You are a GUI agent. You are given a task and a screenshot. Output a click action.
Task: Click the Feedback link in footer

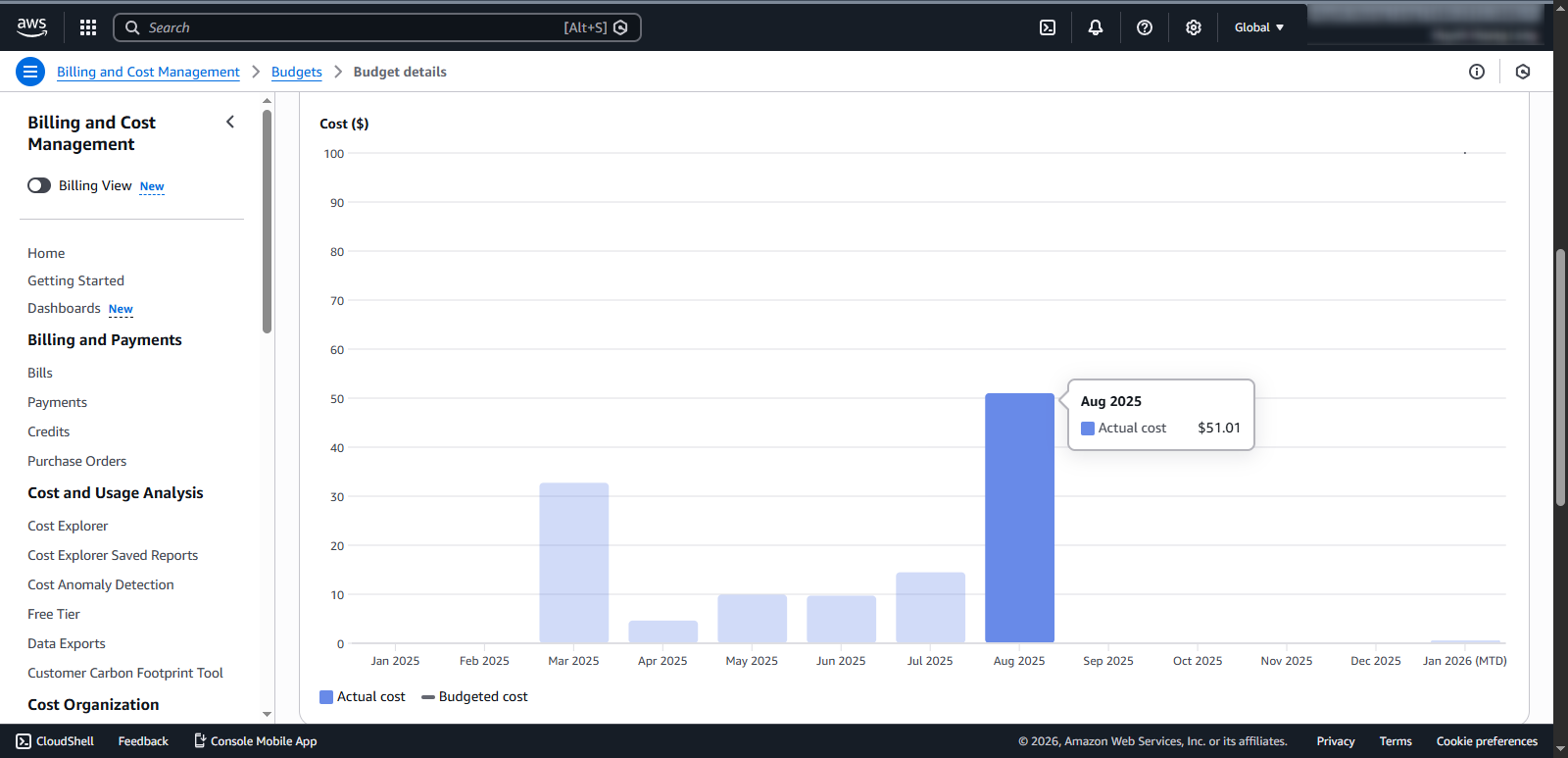[143, 741]
